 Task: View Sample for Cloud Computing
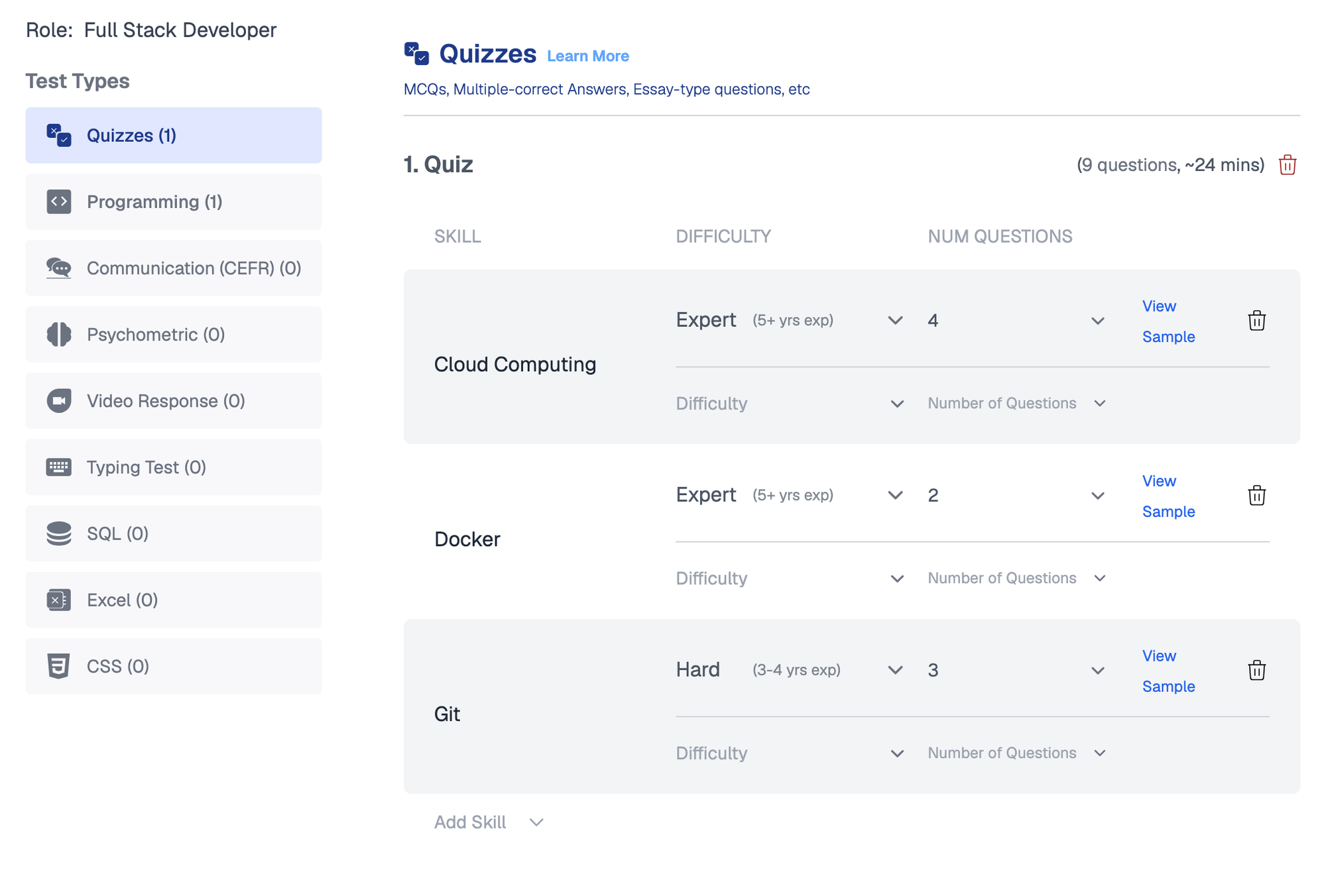pos(1168,321)
